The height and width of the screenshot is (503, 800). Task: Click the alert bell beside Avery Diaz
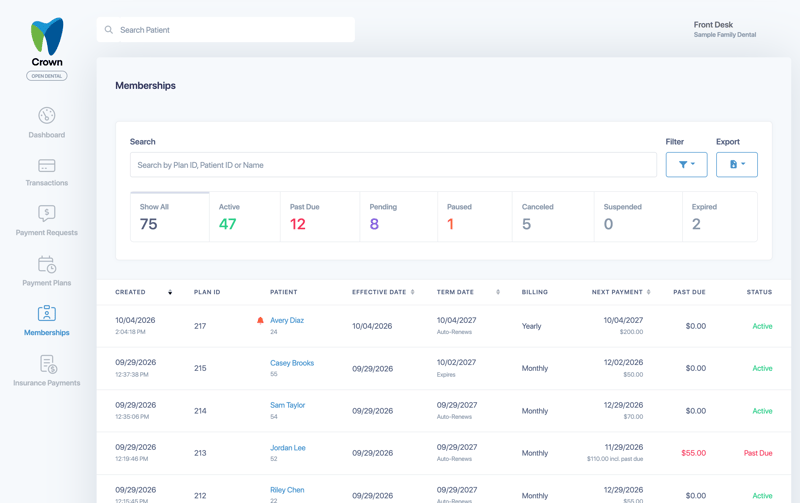[260, 320]
